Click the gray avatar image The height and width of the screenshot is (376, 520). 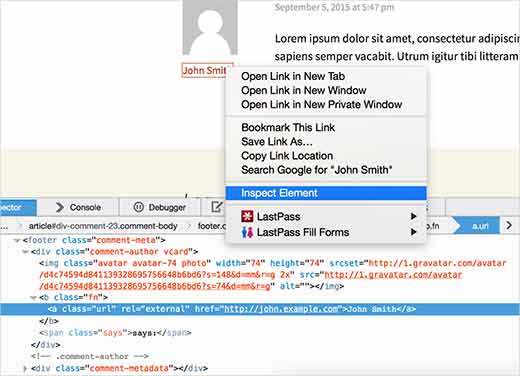(210, 27)
